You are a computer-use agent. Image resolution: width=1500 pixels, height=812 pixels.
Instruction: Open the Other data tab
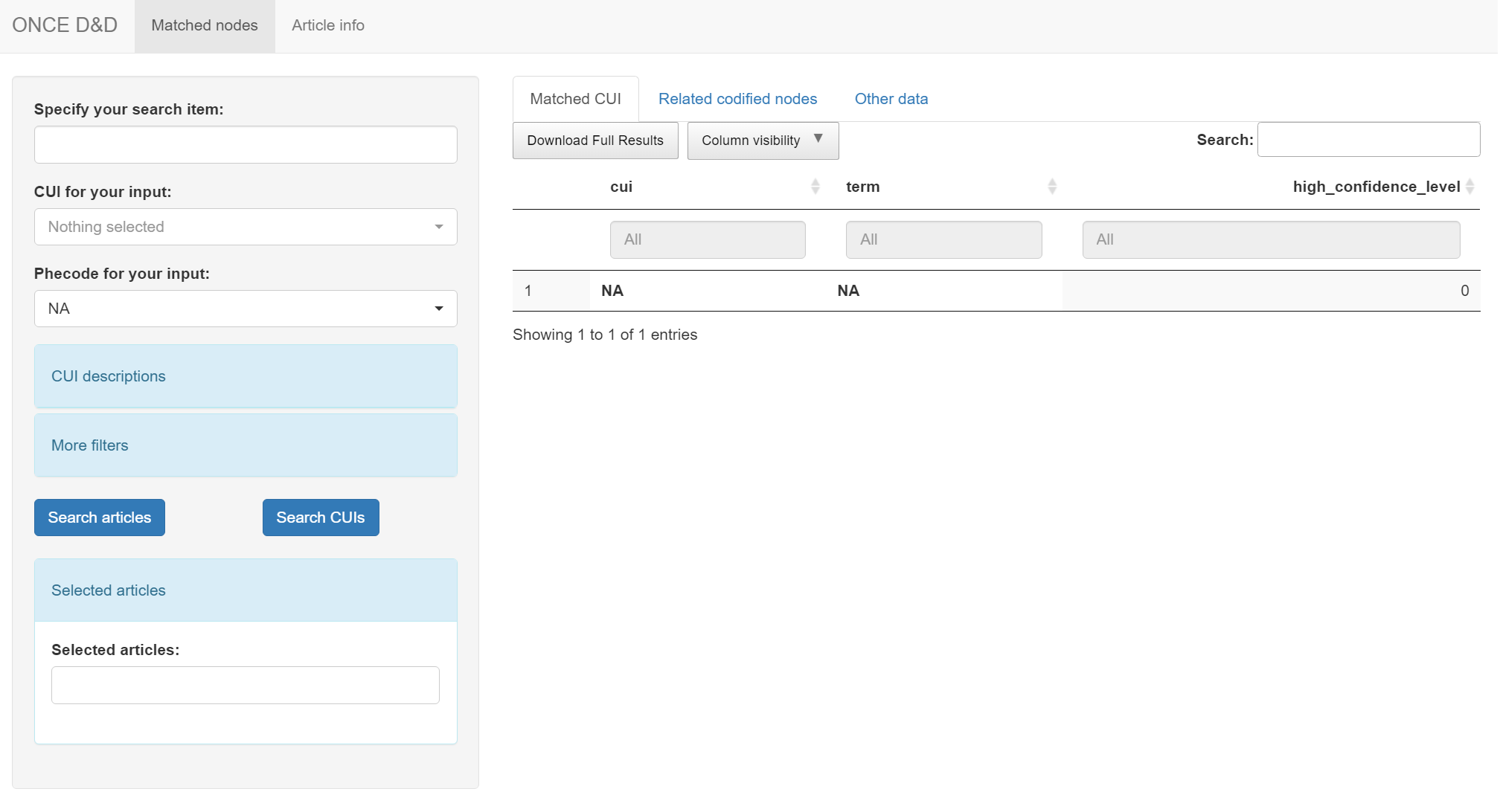[891, 99]
